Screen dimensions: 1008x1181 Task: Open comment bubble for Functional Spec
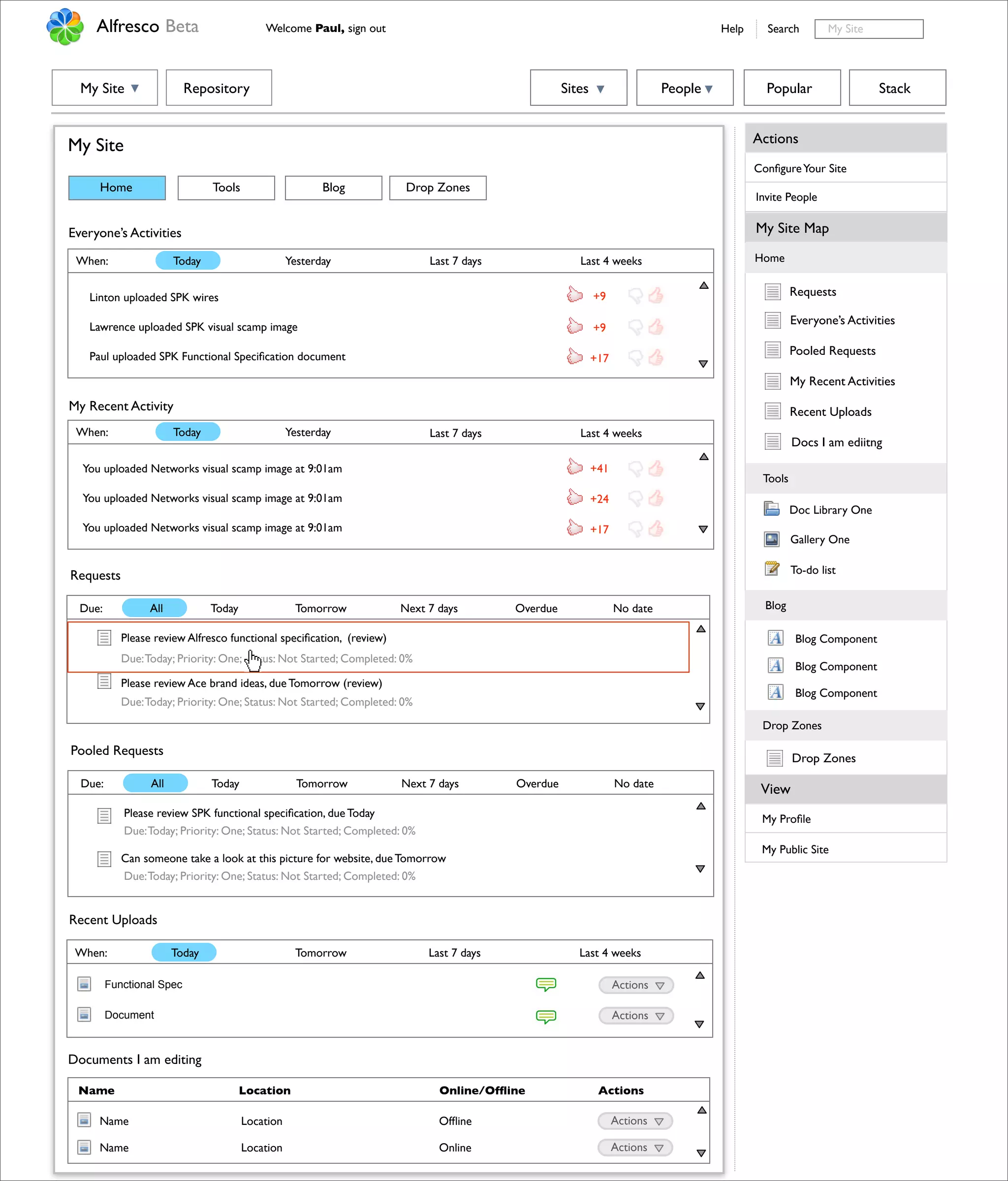[x=546, y=984]
